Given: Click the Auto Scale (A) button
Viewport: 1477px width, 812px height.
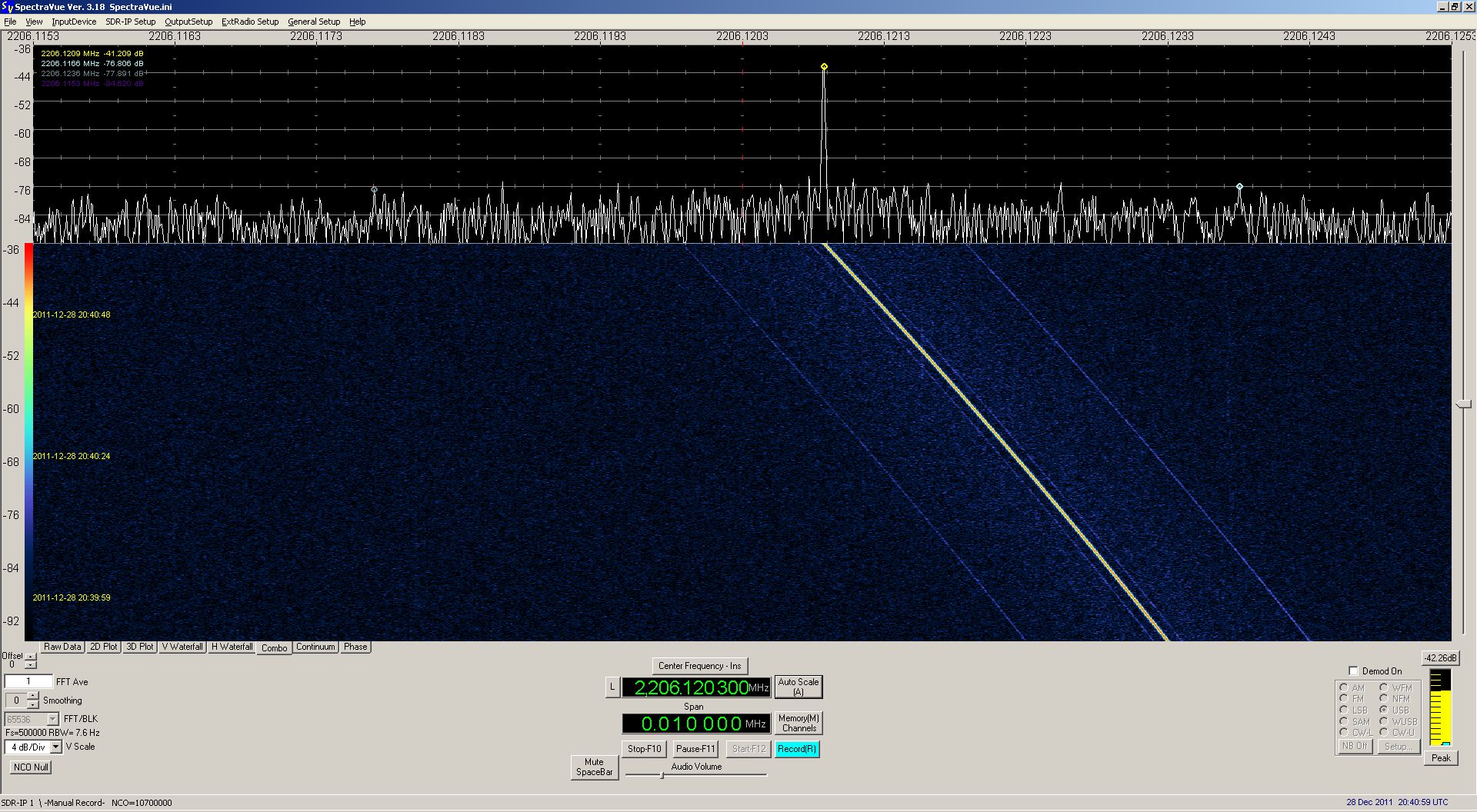Looking at the screenshot, I should (x=798, y=687).
